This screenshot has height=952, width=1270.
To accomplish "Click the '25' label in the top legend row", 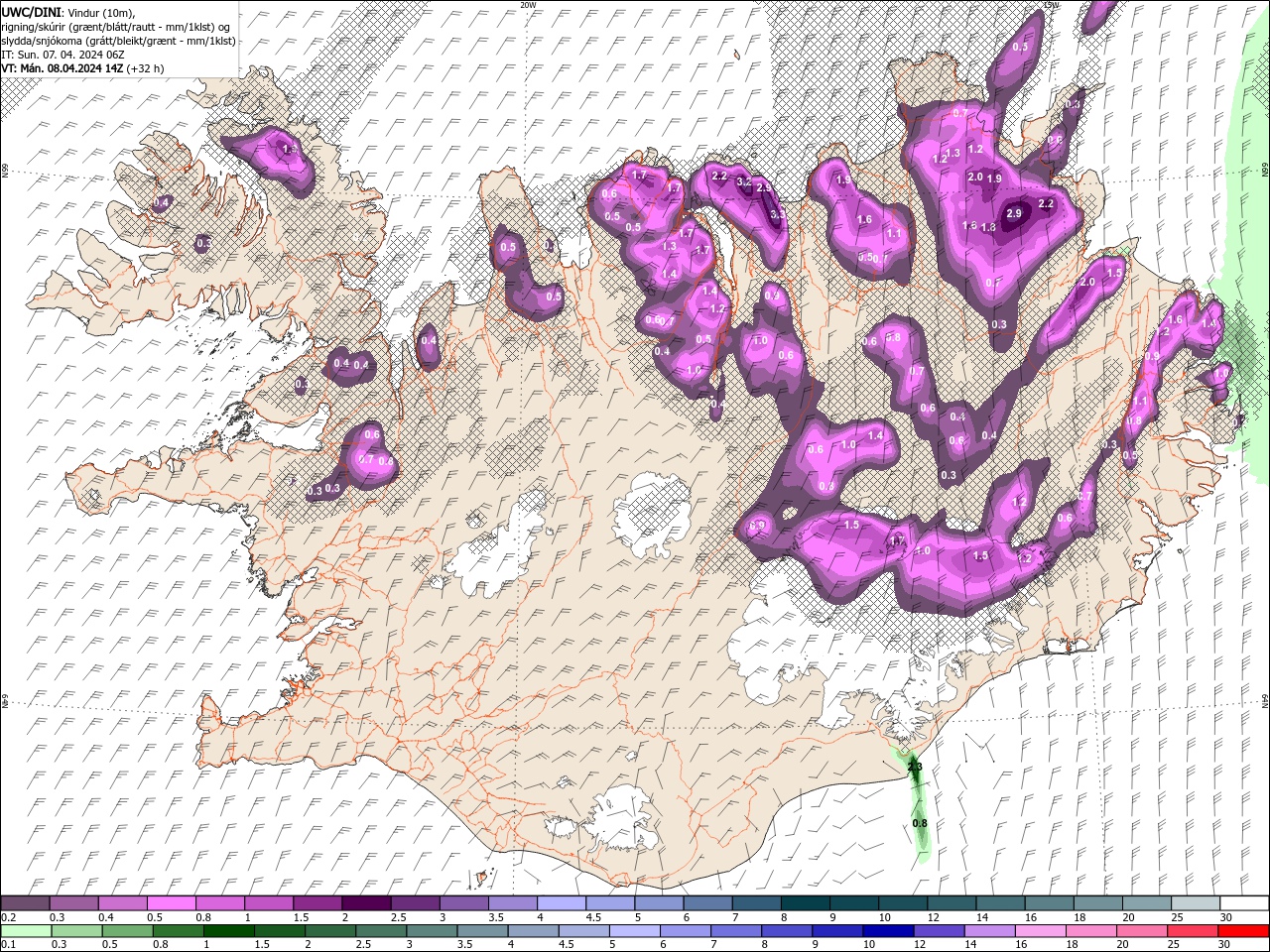I will coord(1178,917).
